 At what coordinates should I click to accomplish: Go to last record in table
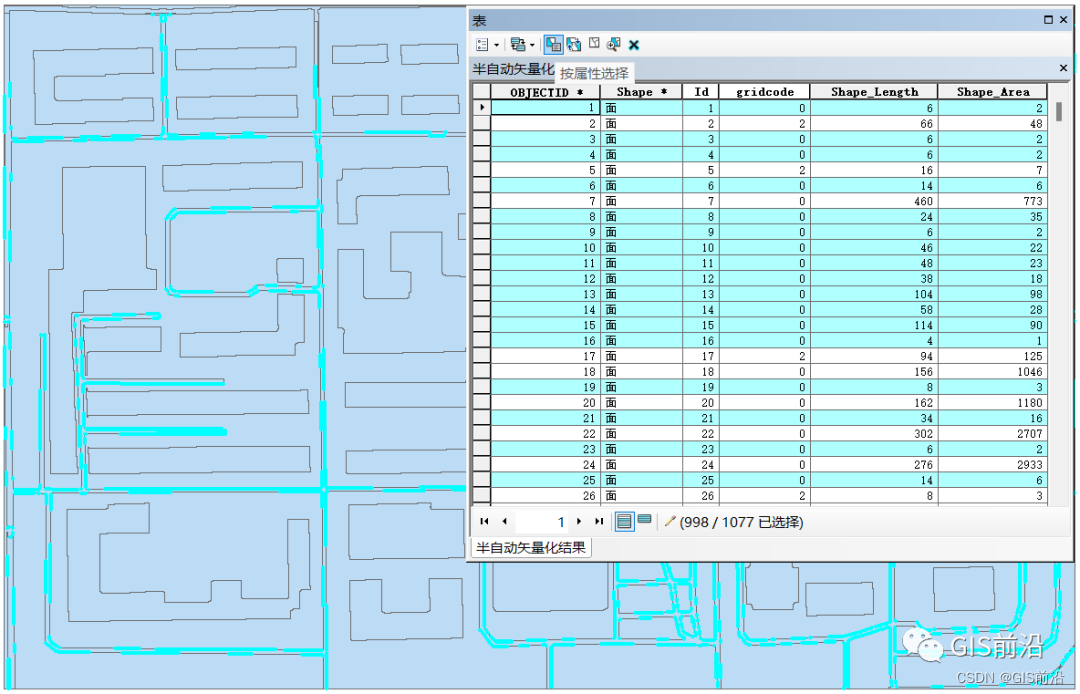click(x=599, y=521)
